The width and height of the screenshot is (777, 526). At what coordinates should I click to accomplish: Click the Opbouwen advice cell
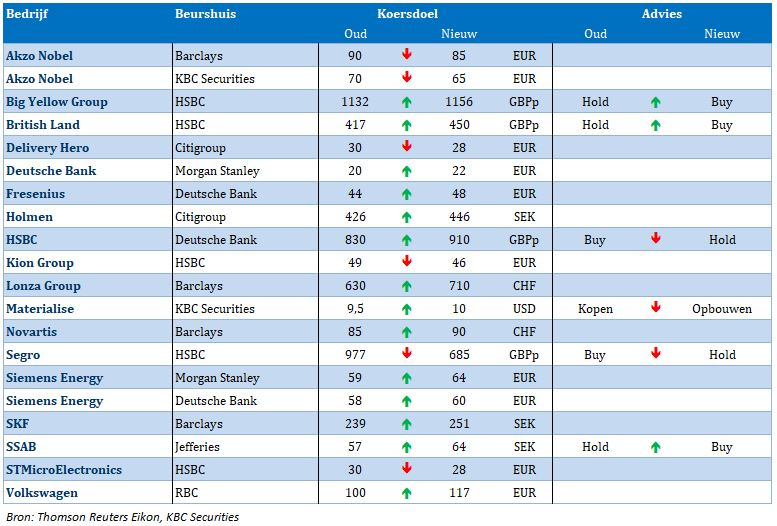coord(722,309)
